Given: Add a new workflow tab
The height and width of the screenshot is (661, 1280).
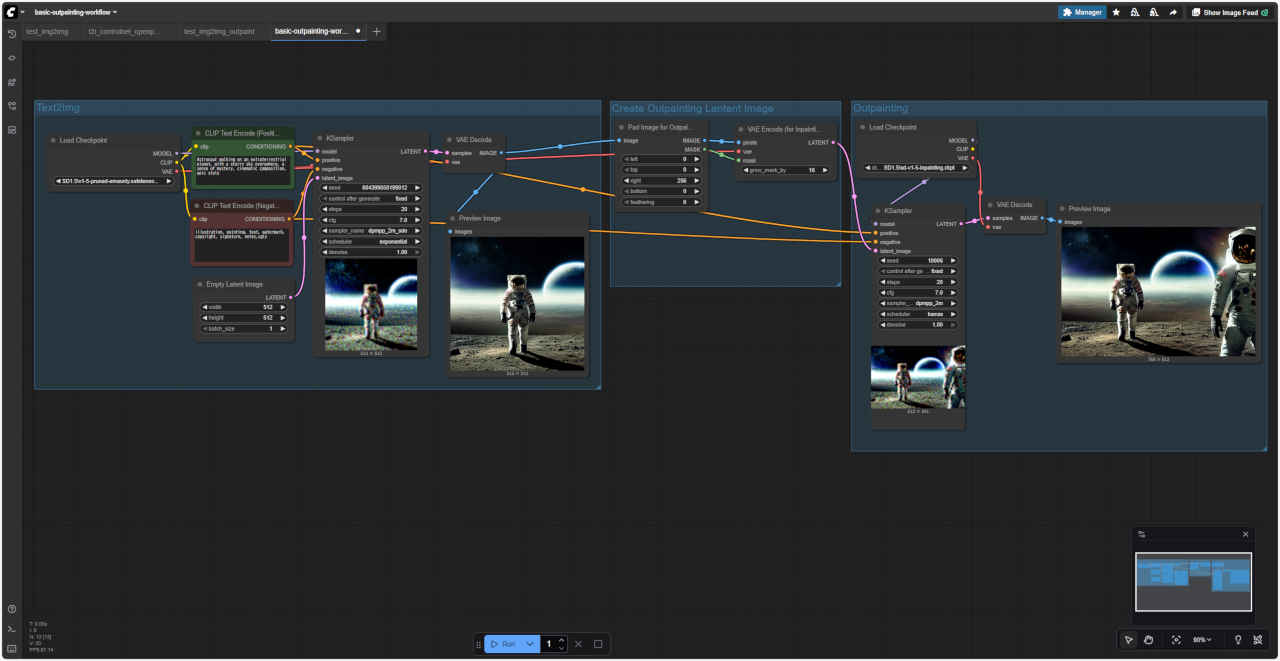Looking at the screenshot, I should click(x=377, y=31).
